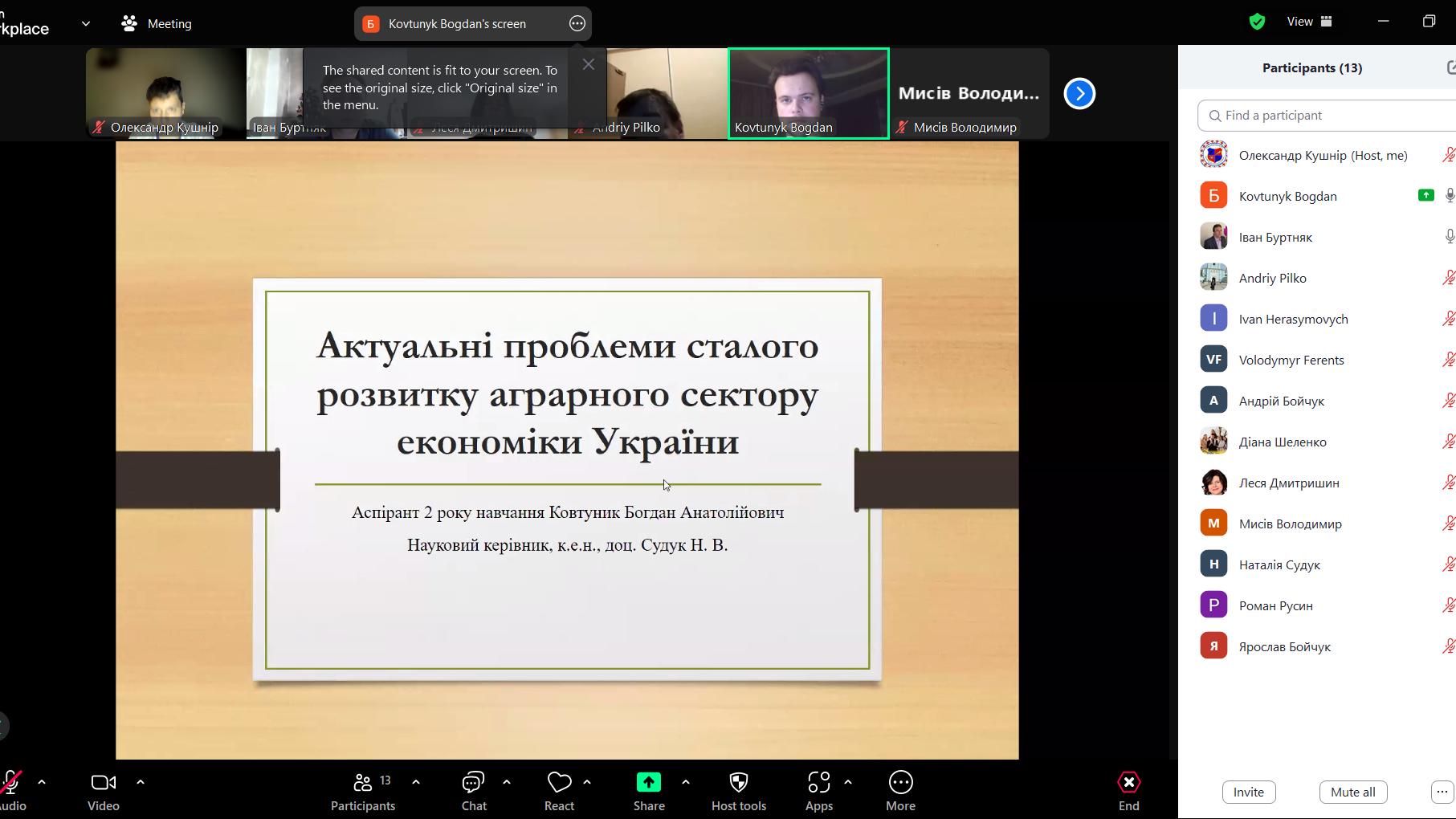Click the Invite button

tap(1248, 792)
